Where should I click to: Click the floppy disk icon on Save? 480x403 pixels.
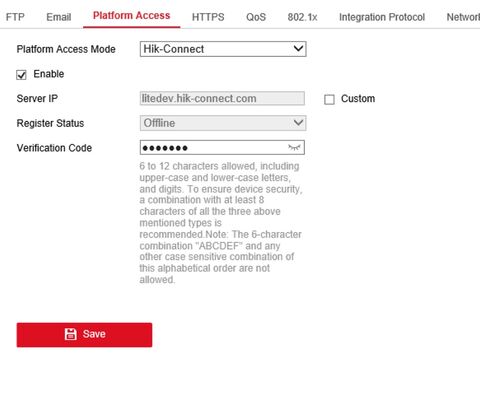click(x=70, y=334)
